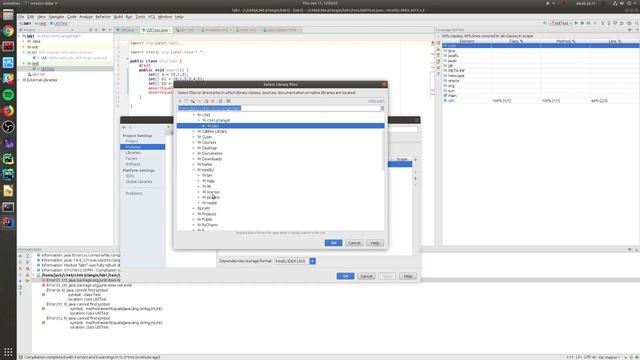Open Help in Select Library Files dialog
This screenshot has width=640, height=360.
tap(375, 243)
